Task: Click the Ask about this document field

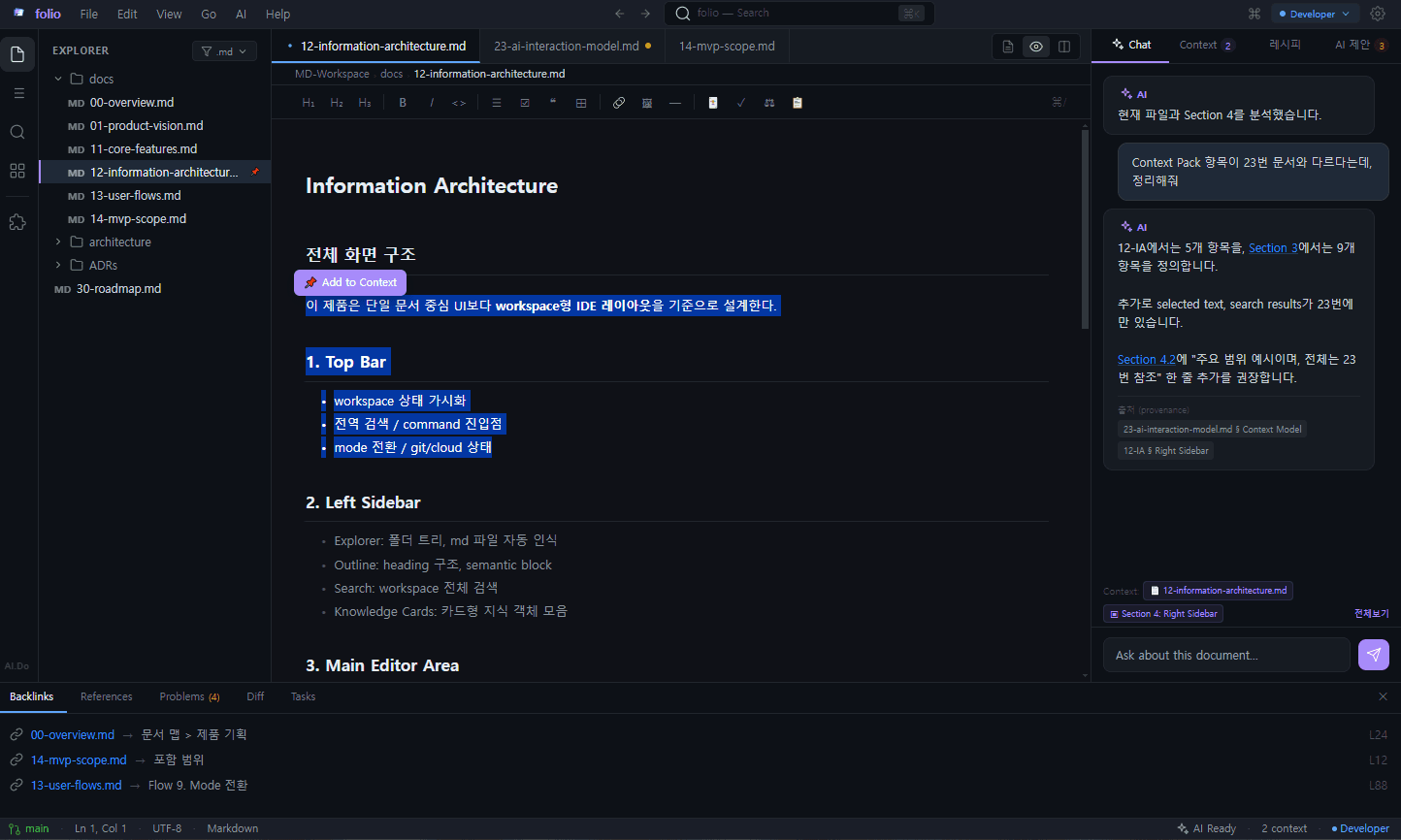Action: click(1225, 655)
